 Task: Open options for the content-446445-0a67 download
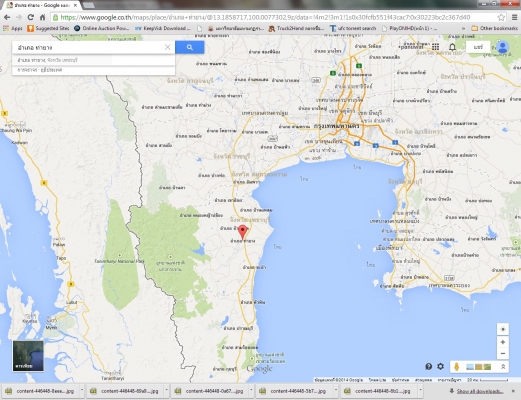251,391
